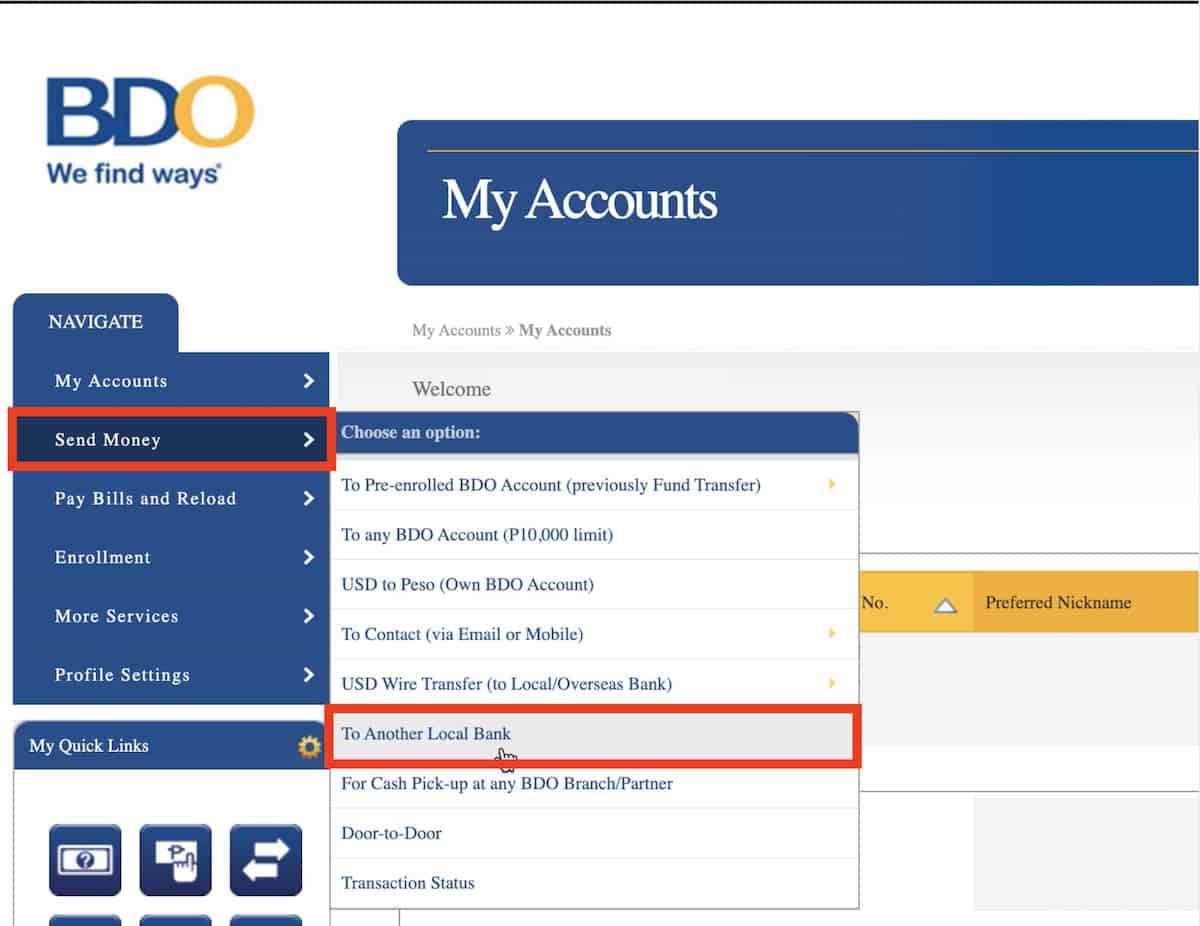Expand To Contact submenu arrow
The height and width of the screenshot is (926, 1200).
click(x=832, y=633)
